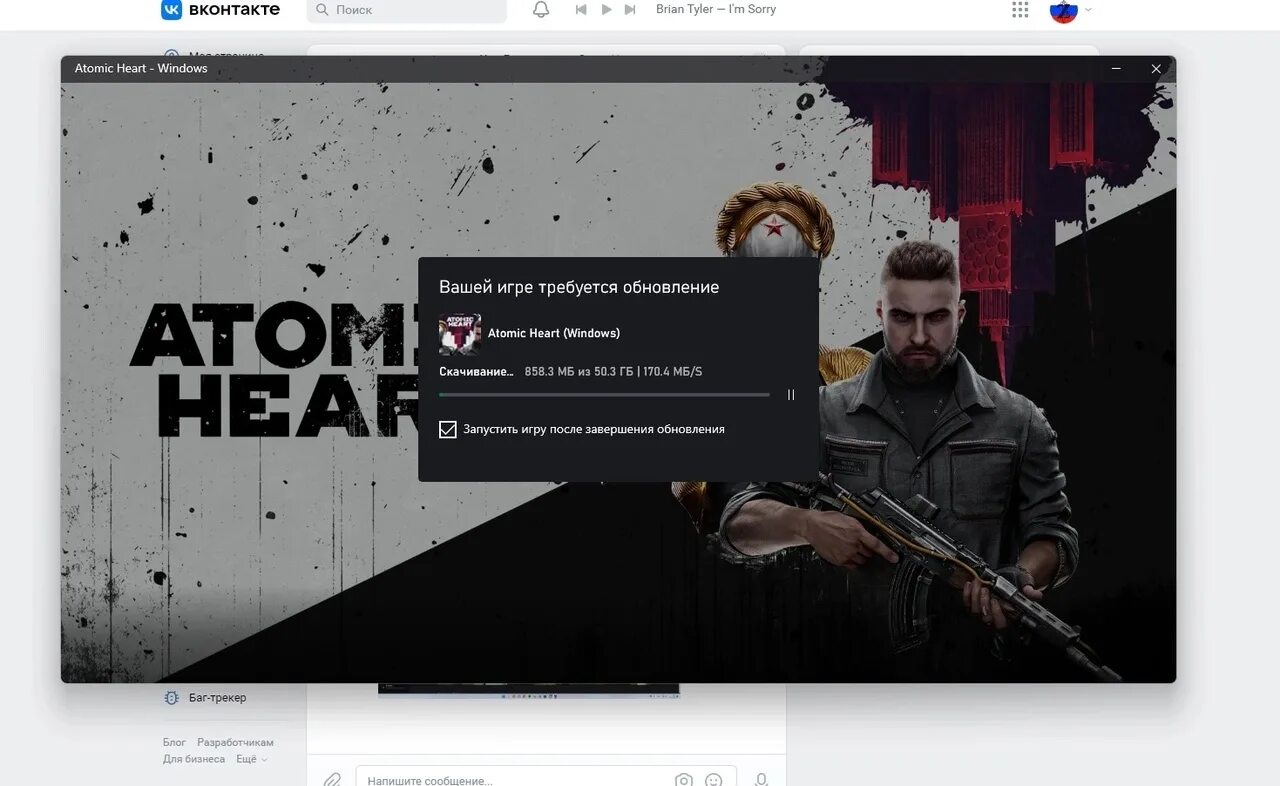The height and width of the screenshot is (786, 1280).
Task: Click the Баг-трекер bug icon
Action: [x=172, y=698]
